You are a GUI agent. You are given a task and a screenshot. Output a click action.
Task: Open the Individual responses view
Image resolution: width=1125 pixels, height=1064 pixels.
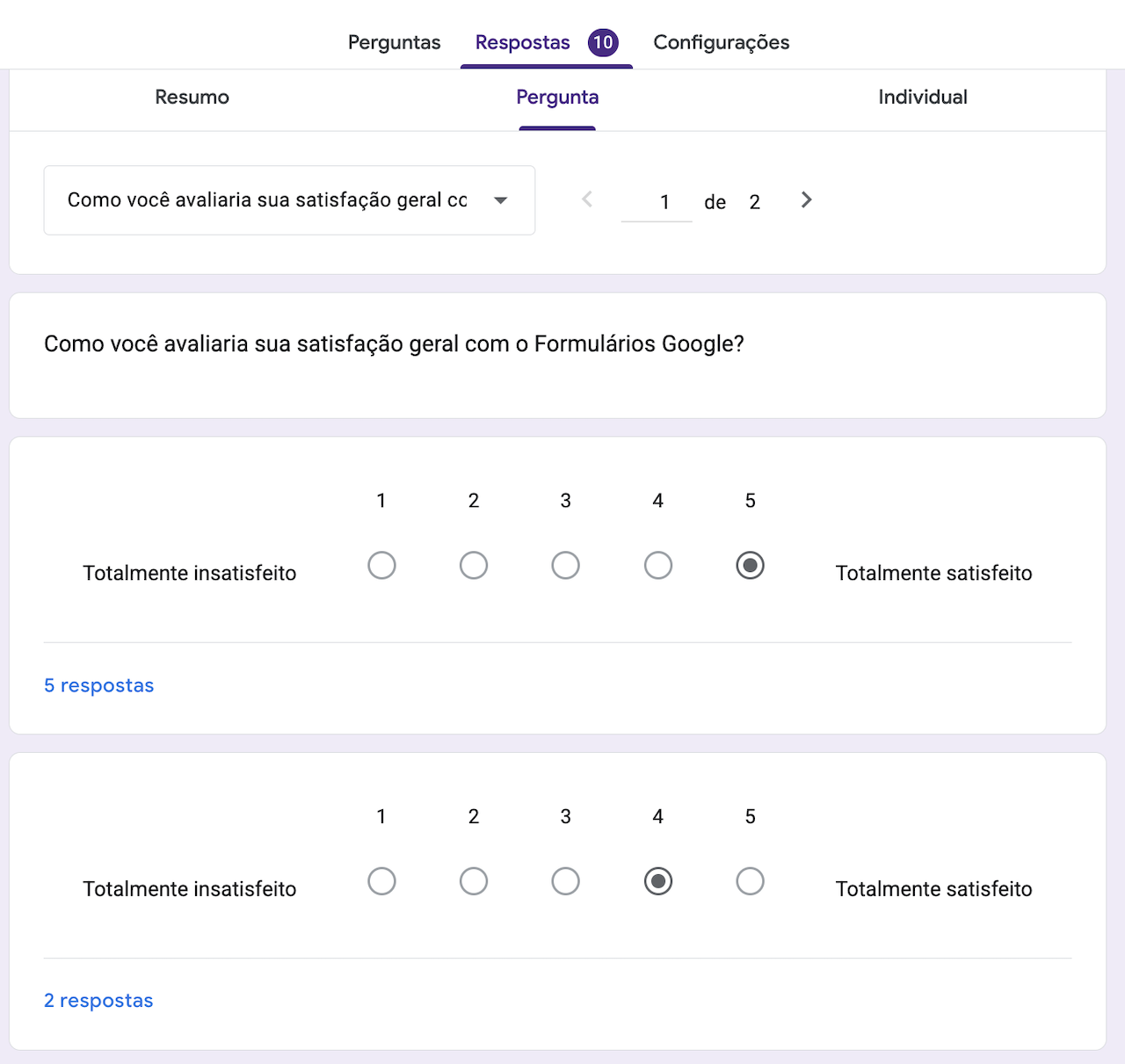922,98
